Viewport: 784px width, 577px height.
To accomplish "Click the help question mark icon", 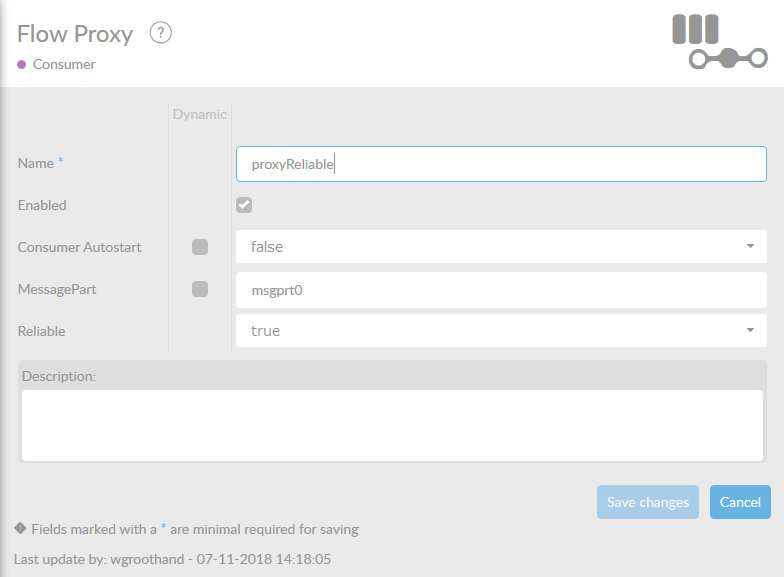I will click(x=161, y=33).
